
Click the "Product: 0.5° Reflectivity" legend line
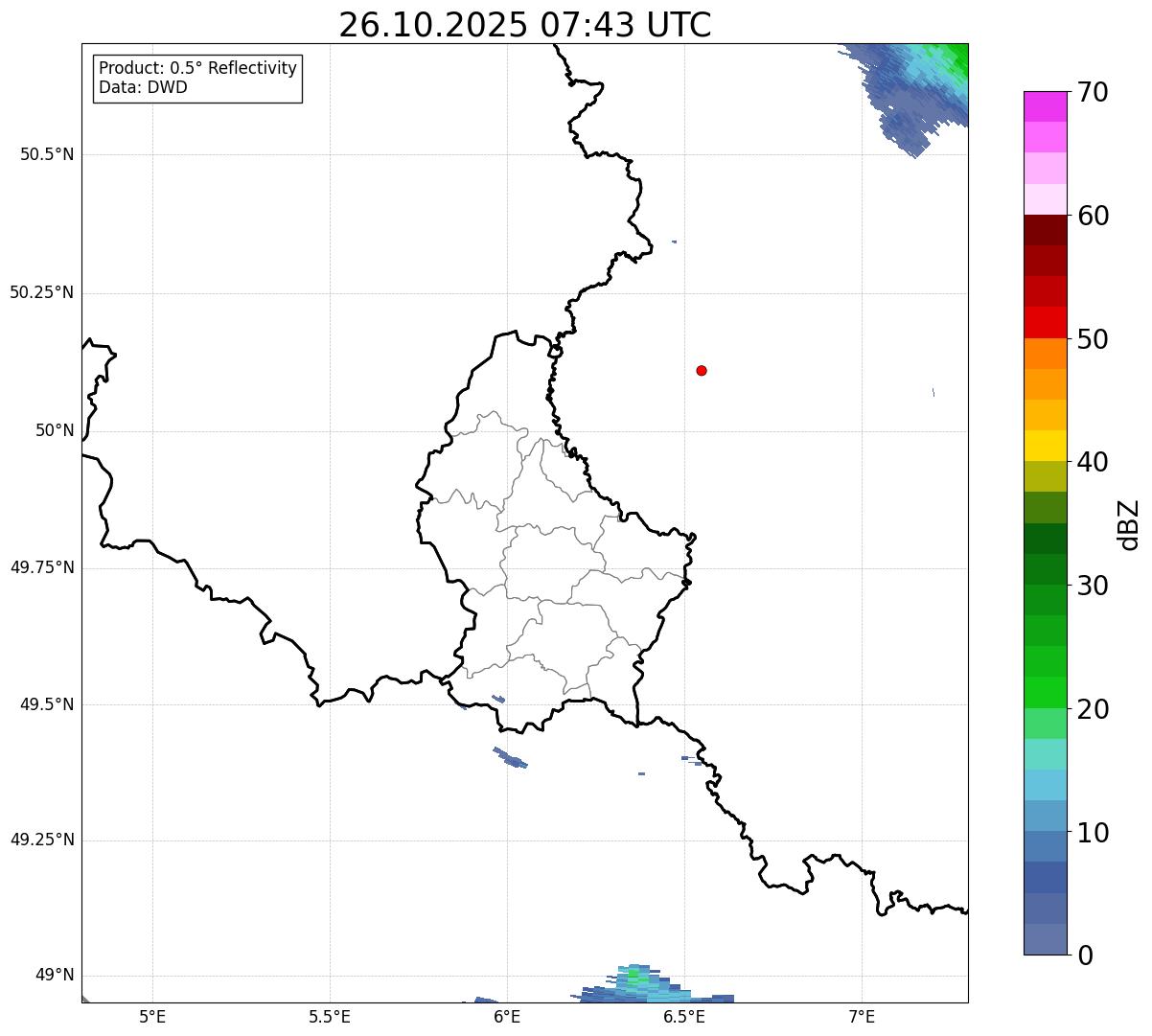[197, 69]
